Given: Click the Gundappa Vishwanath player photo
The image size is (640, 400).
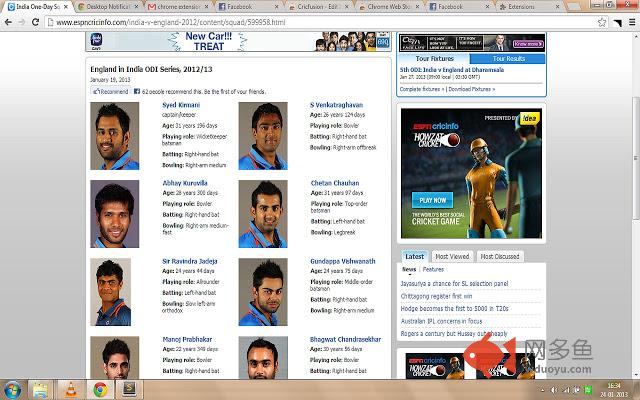Looking at the screenshot, I should tap(263, 292).
